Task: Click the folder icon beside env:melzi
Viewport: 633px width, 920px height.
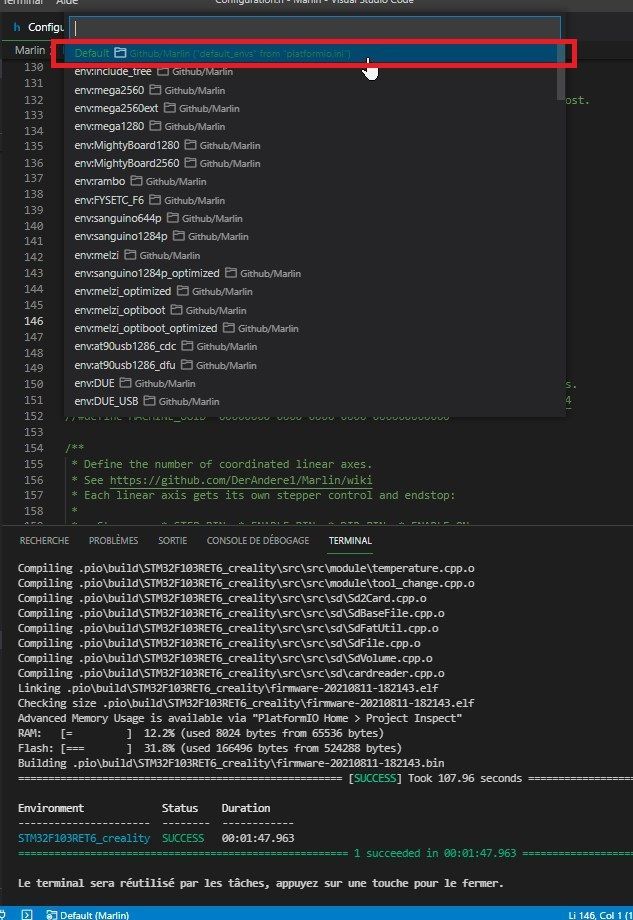Action: tap(130, 255)
